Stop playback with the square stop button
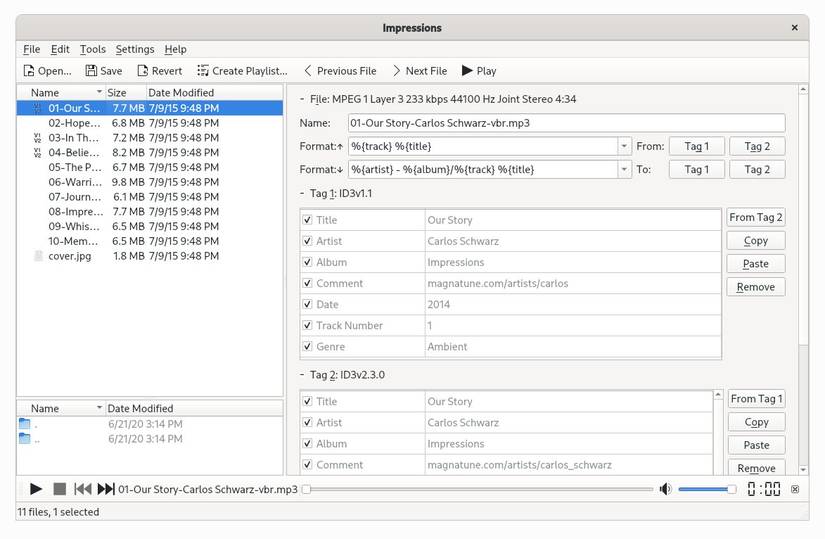 (x=59, y=489)
